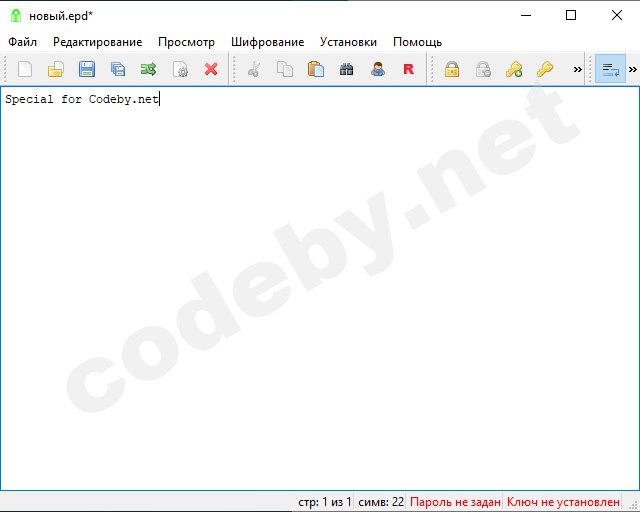Close the новый.epd window

click(617, 16)
